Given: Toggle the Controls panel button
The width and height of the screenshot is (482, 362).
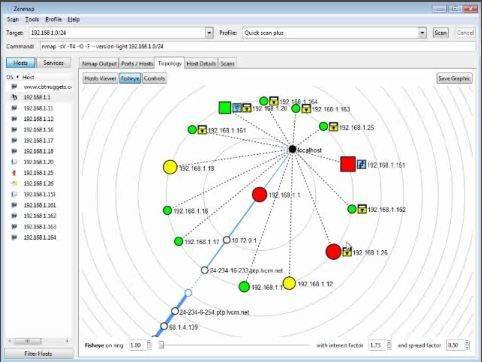Looking at the screenshot, I should [154, 79].
